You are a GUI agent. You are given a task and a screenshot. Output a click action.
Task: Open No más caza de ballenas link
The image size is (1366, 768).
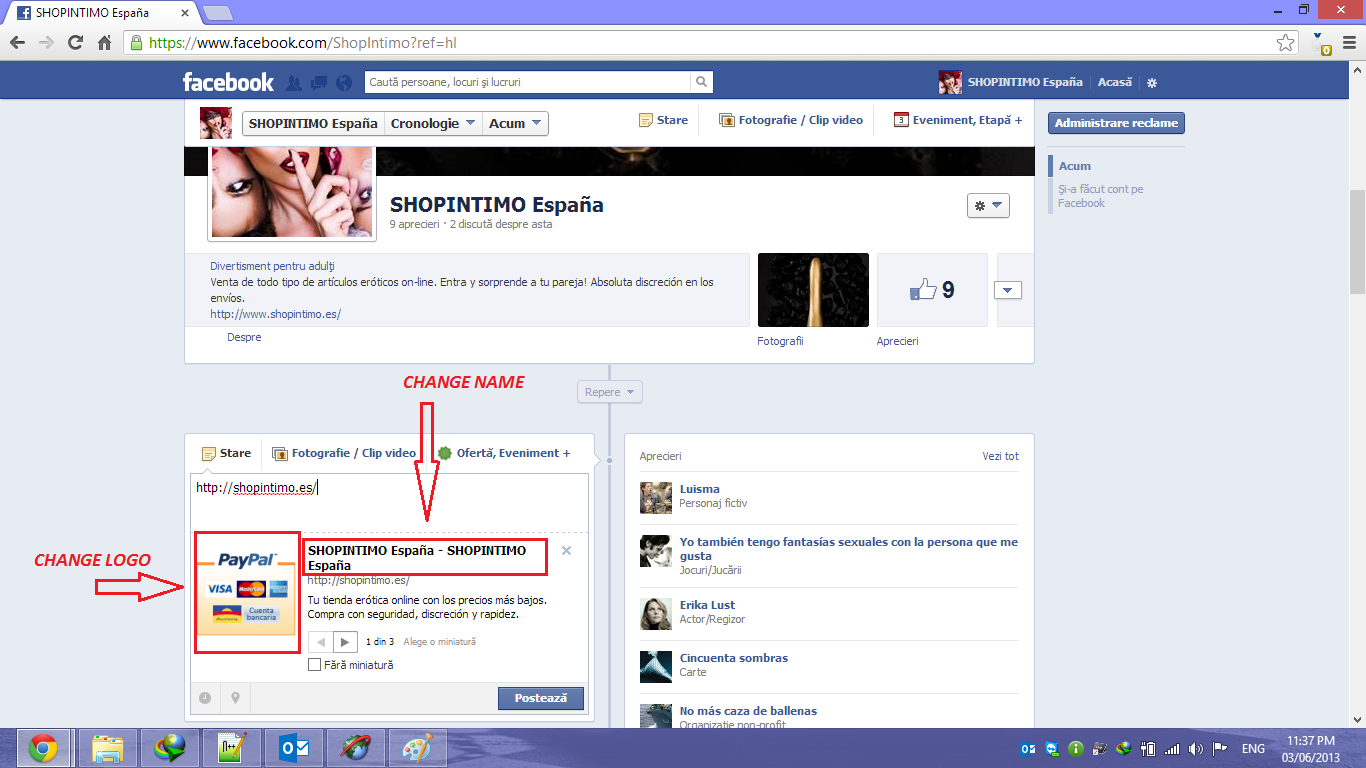click(748, 711)
